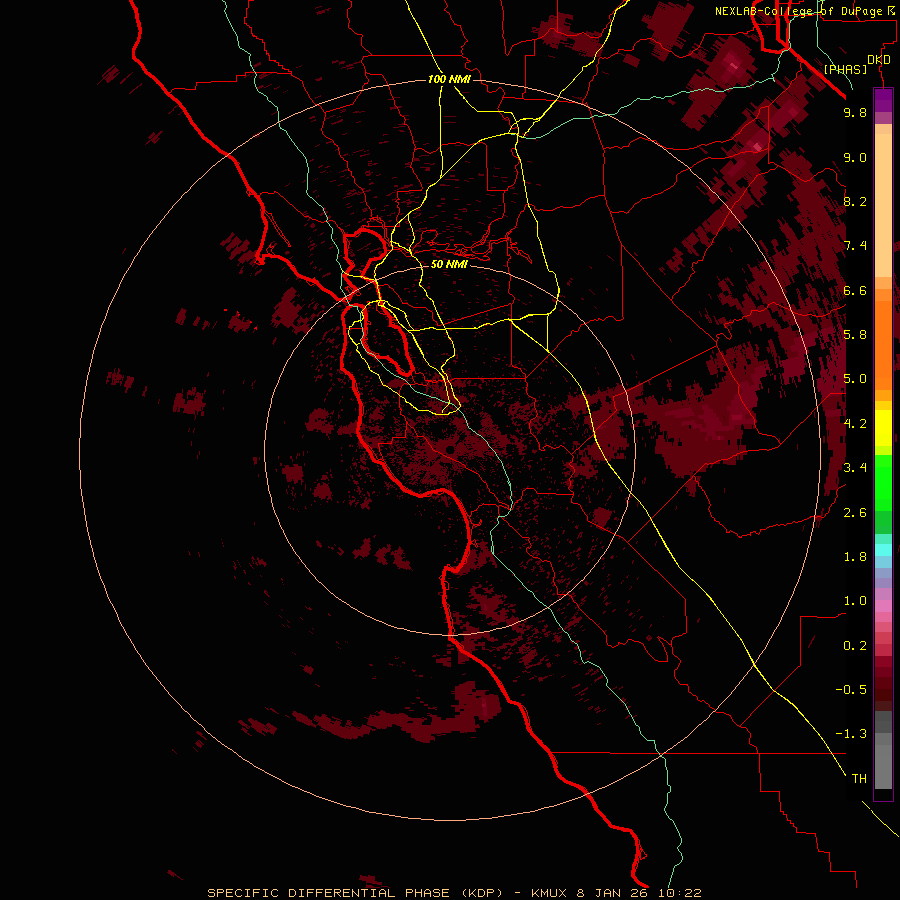Click the yellow segment of the color bar

(x=883, y=428)
